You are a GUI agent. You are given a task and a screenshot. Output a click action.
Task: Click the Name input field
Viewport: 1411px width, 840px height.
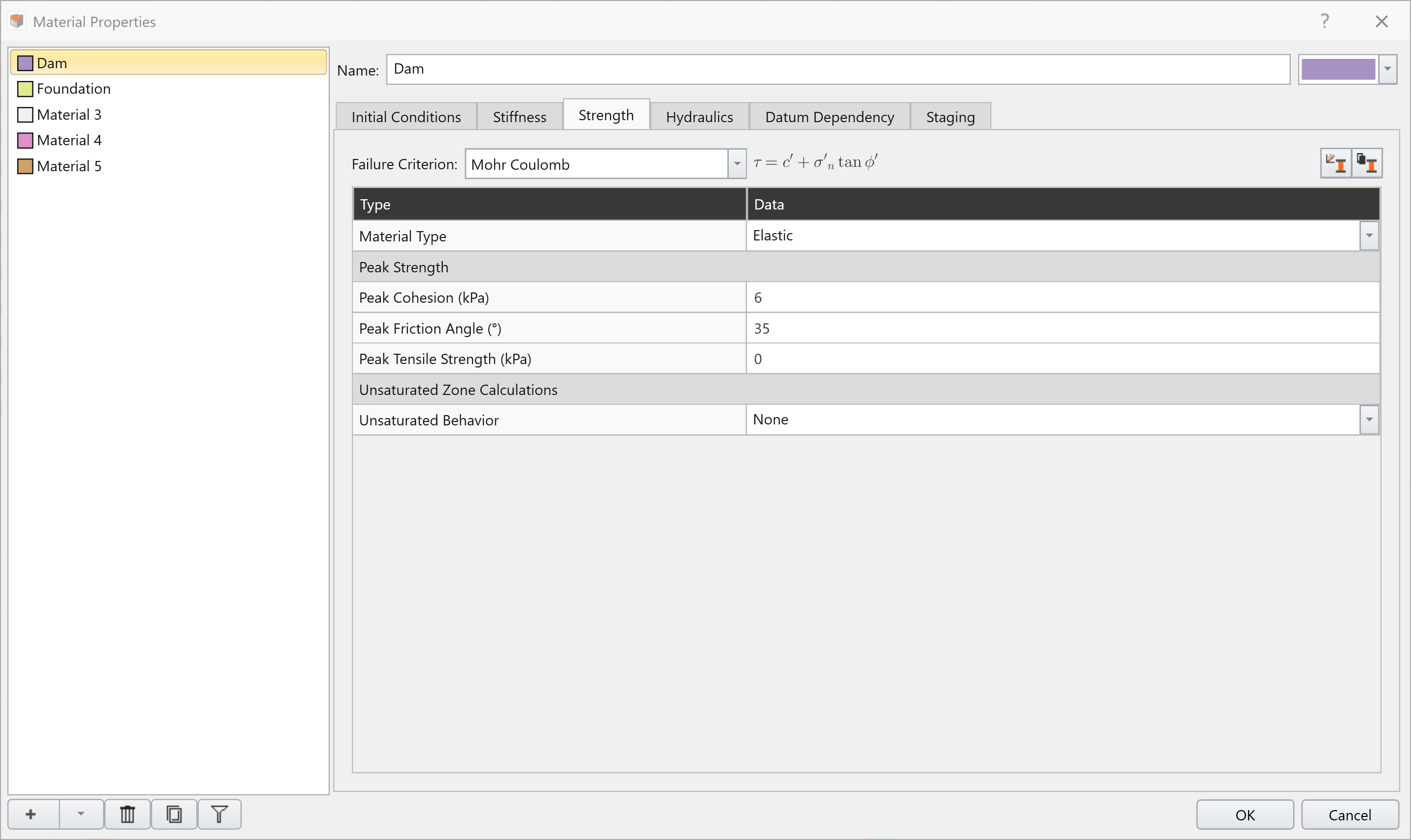pos(838,69)
